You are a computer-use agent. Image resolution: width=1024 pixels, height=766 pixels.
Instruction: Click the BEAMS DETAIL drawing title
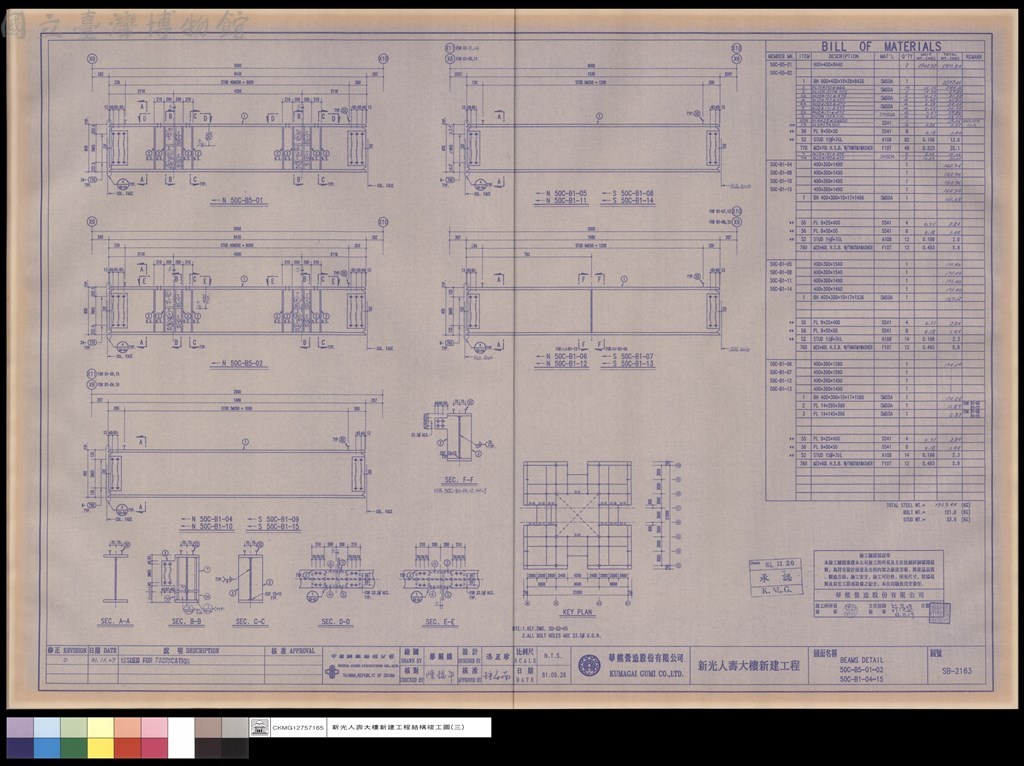(861, 661)
